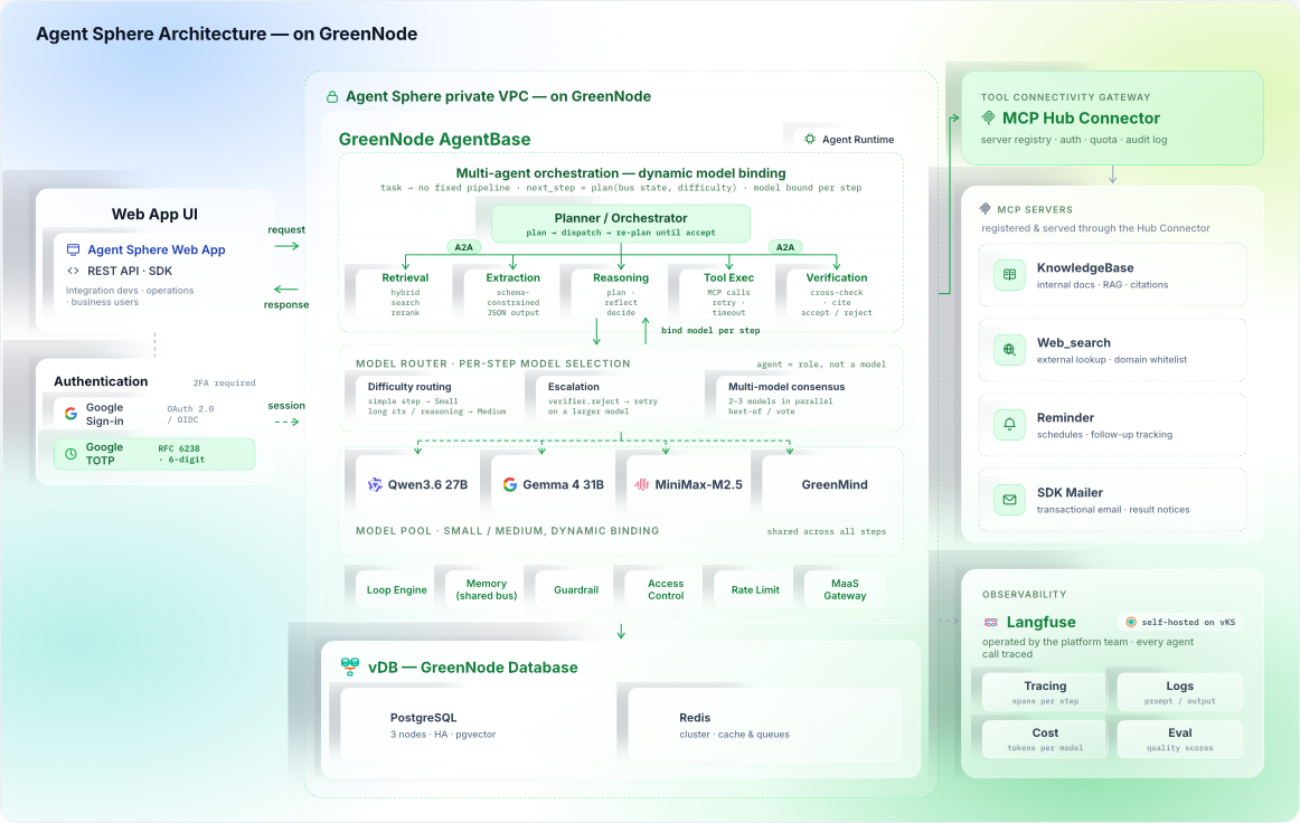Click the monitor icon beside Agent Sphere Web App
Image resolution: width=1300 pixels, height=823 pixels.
point(73,250)
